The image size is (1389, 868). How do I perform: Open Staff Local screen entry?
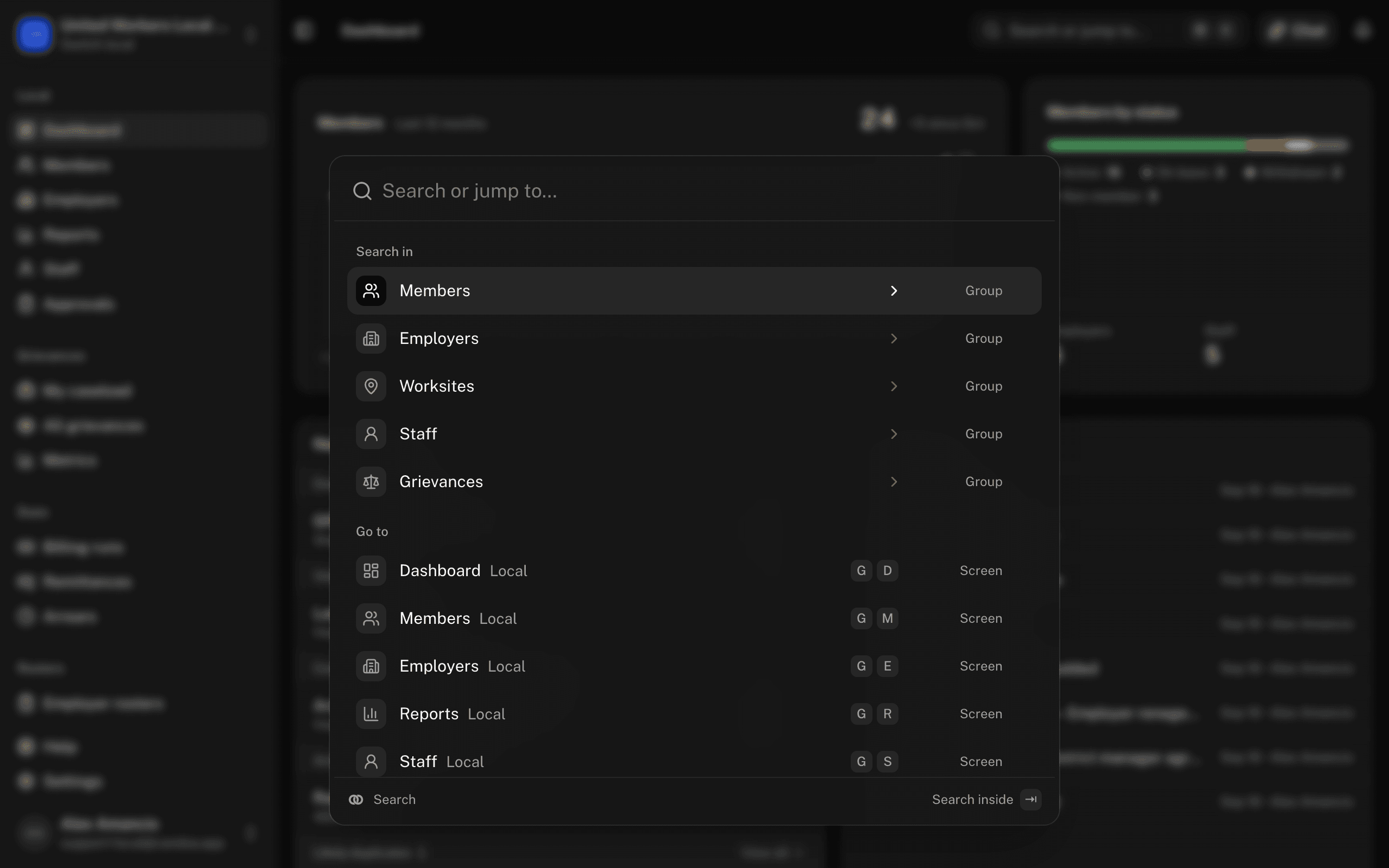click(x=694, y=758)
